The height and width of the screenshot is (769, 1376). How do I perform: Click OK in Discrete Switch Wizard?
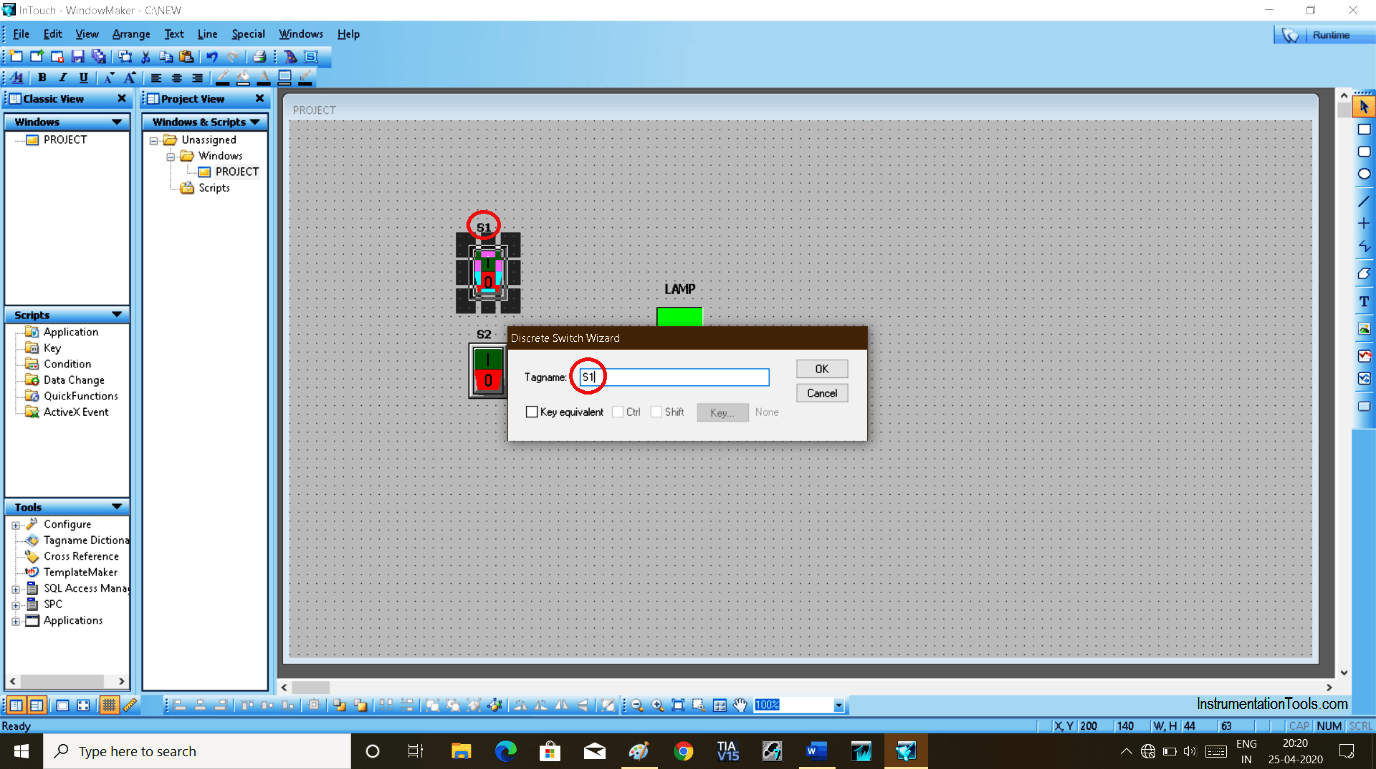point(822,369)
